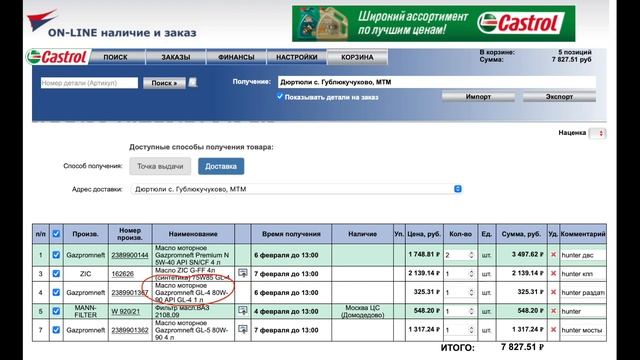Screen dimensions: 640x360
Task: Open the analog icon in MANN-FILTER row
Action: coord(243,311)
